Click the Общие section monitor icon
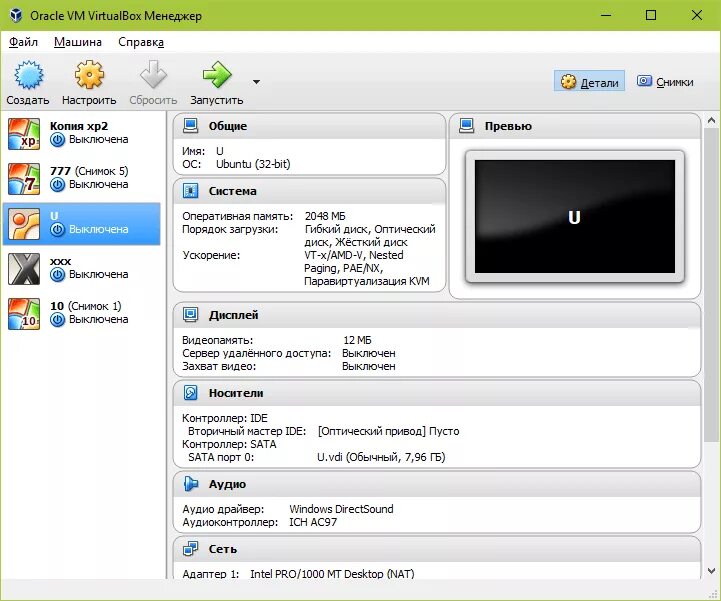This screenshot has width=721, height=601. click(x=190, y=126)
